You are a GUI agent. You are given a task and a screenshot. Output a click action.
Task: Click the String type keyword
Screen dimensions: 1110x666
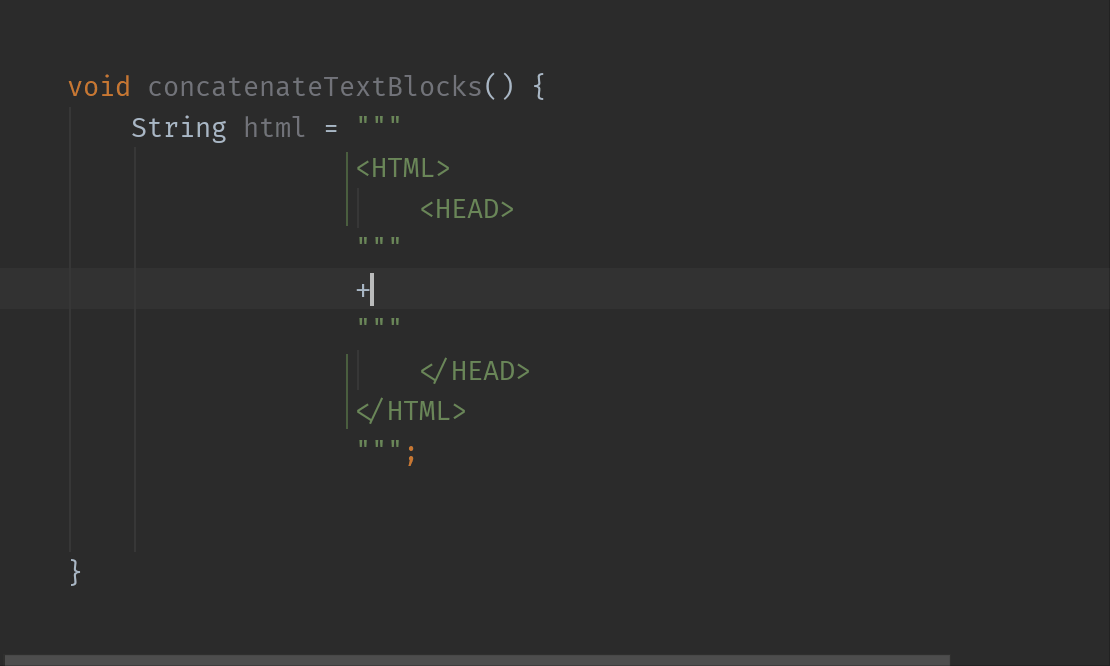tap(179, 128)
